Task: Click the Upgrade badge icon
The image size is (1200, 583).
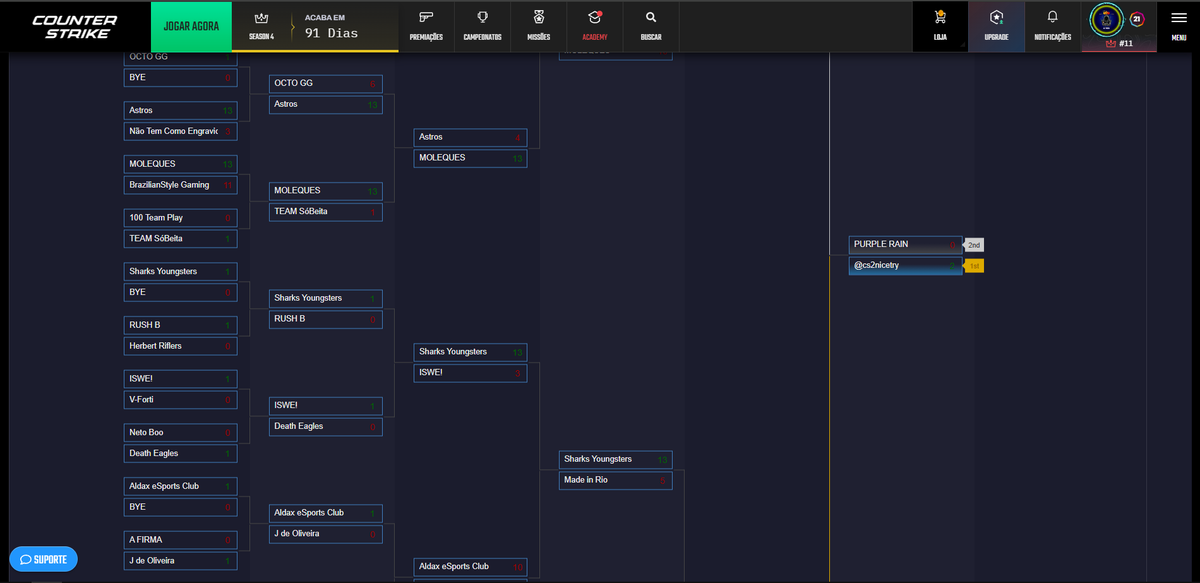Action: (x=996, y=26)
